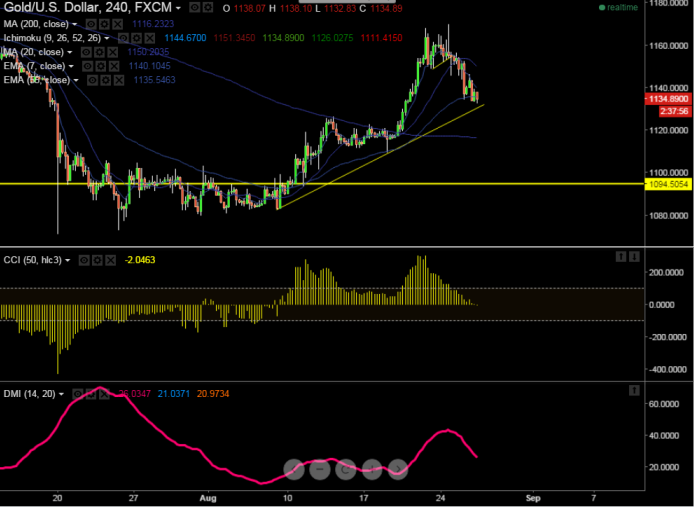Hide the Ichimoku indicator with eye icon
The height and width of the screenshot is (507, 694).
coord(123,38)
